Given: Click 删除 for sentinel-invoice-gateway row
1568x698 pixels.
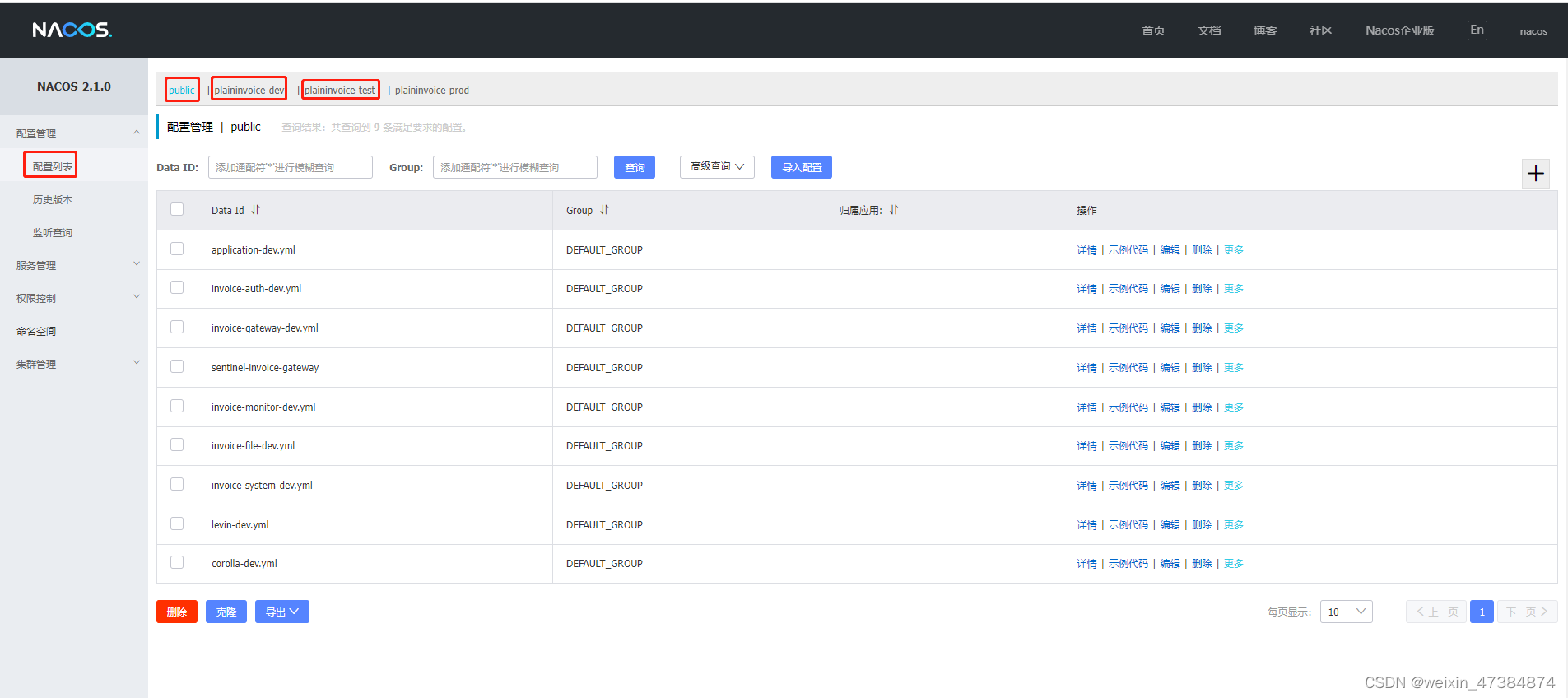Looking at the screenshot, I should (x=1202, y=368).
